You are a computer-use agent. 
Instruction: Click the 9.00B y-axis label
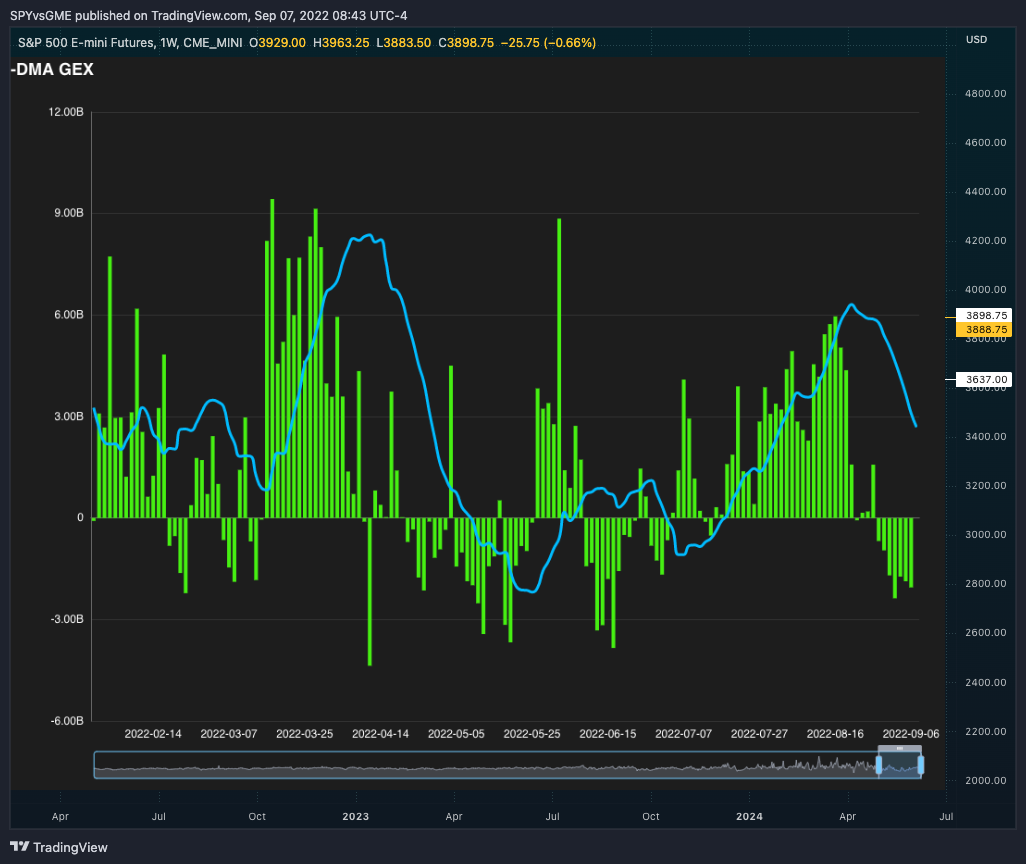pyautogui.click(x=69, y=213)
